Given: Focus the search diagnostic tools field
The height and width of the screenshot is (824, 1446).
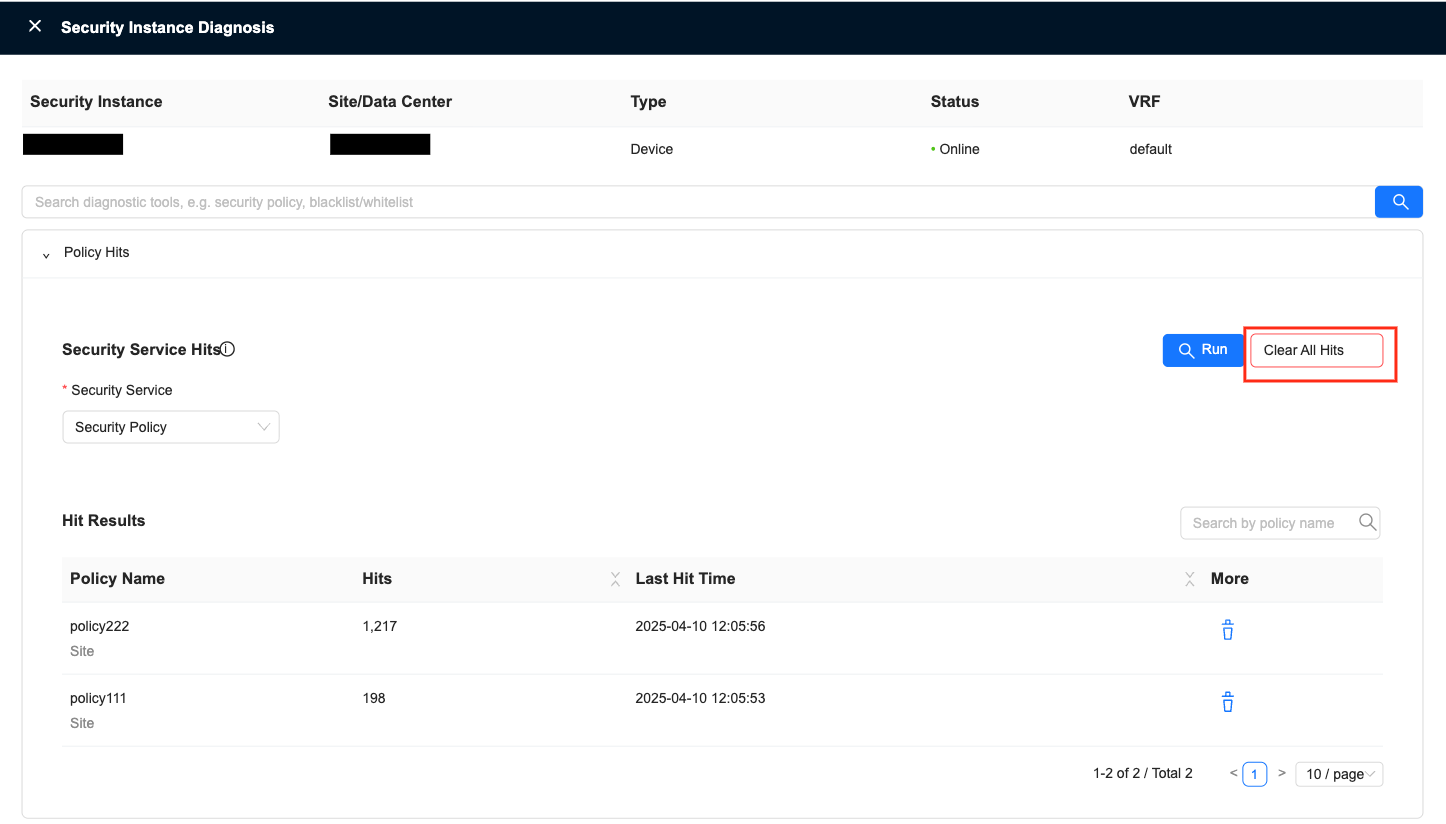Looking at the screenshot, I should (698, 202).
